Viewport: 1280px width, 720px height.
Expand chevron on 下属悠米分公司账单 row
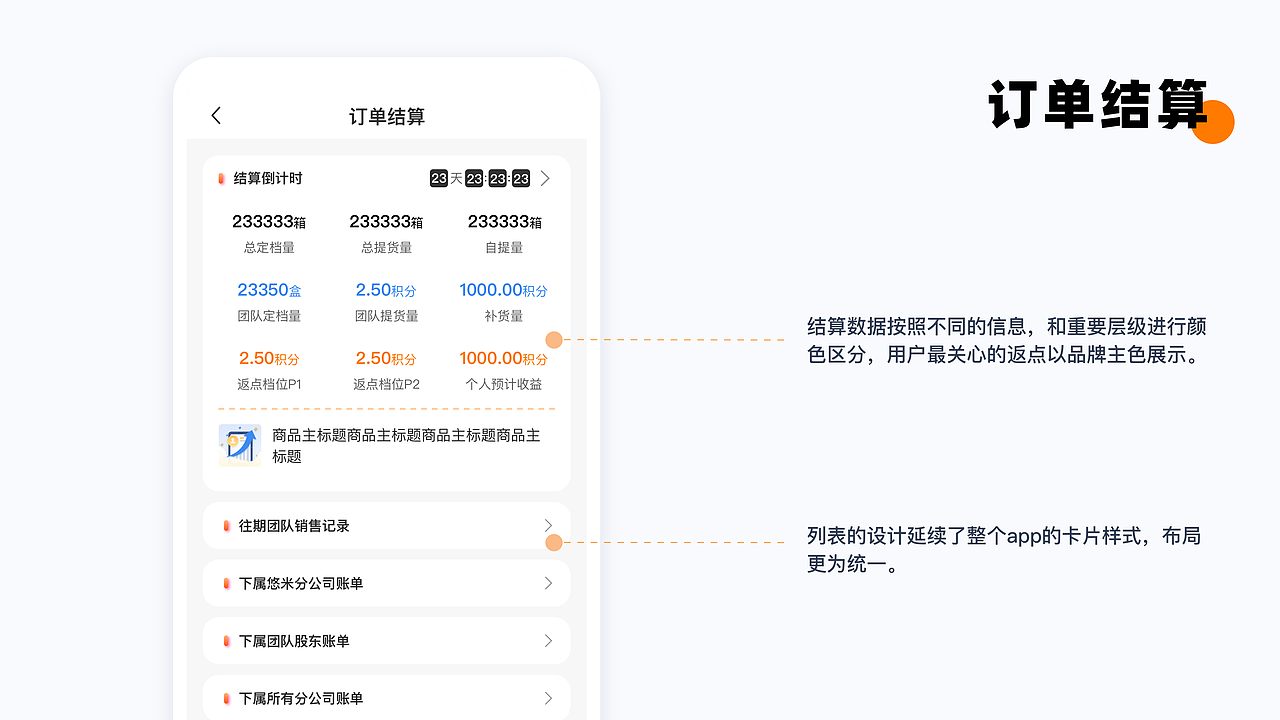[x=548, y=583]
